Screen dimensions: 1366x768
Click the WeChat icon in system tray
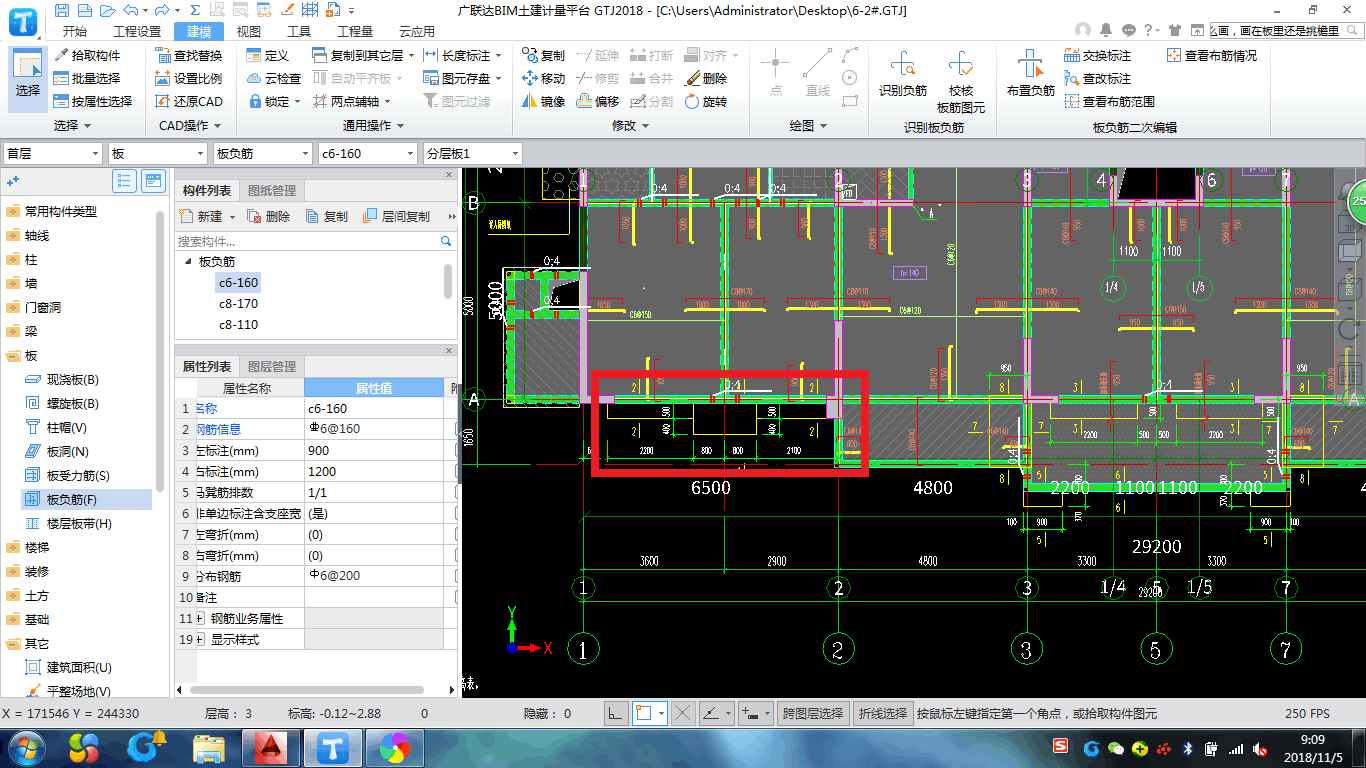(1114, 747)
